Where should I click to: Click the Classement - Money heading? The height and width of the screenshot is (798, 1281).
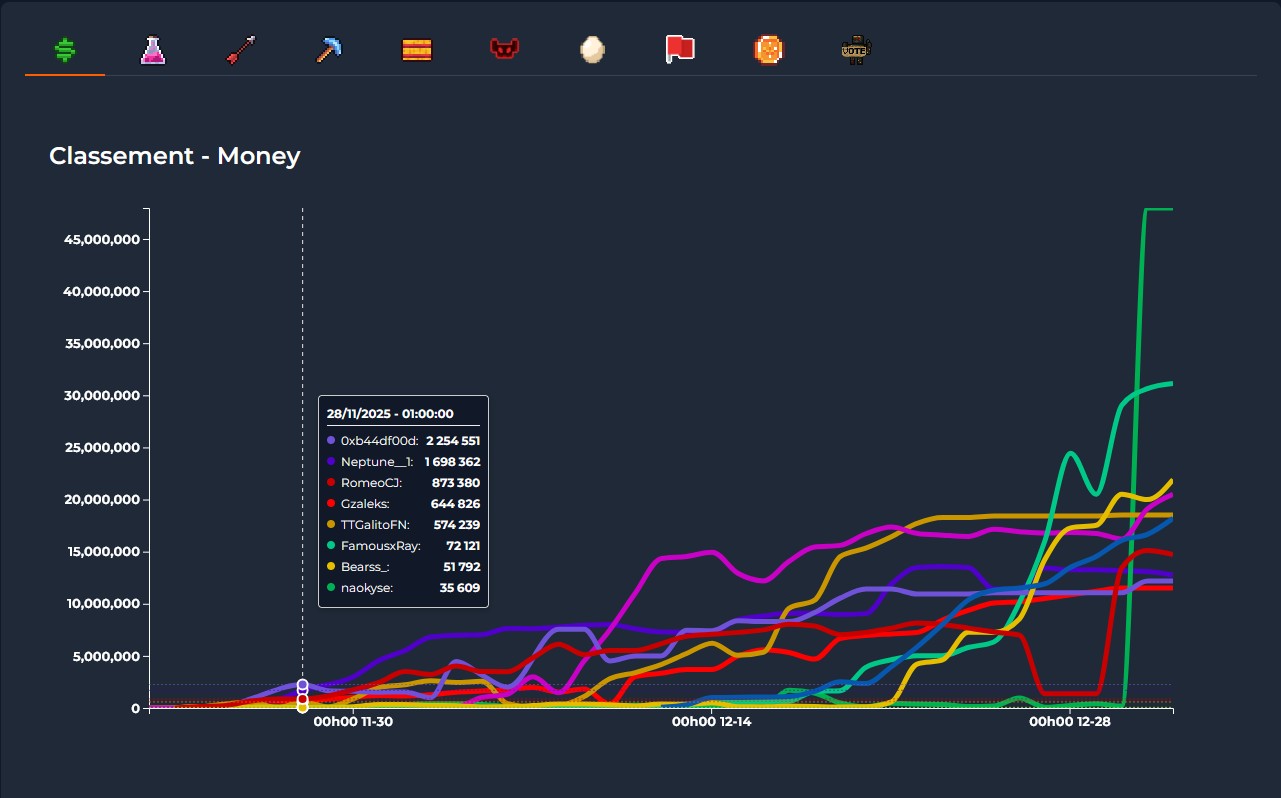(x=174, y=156)
